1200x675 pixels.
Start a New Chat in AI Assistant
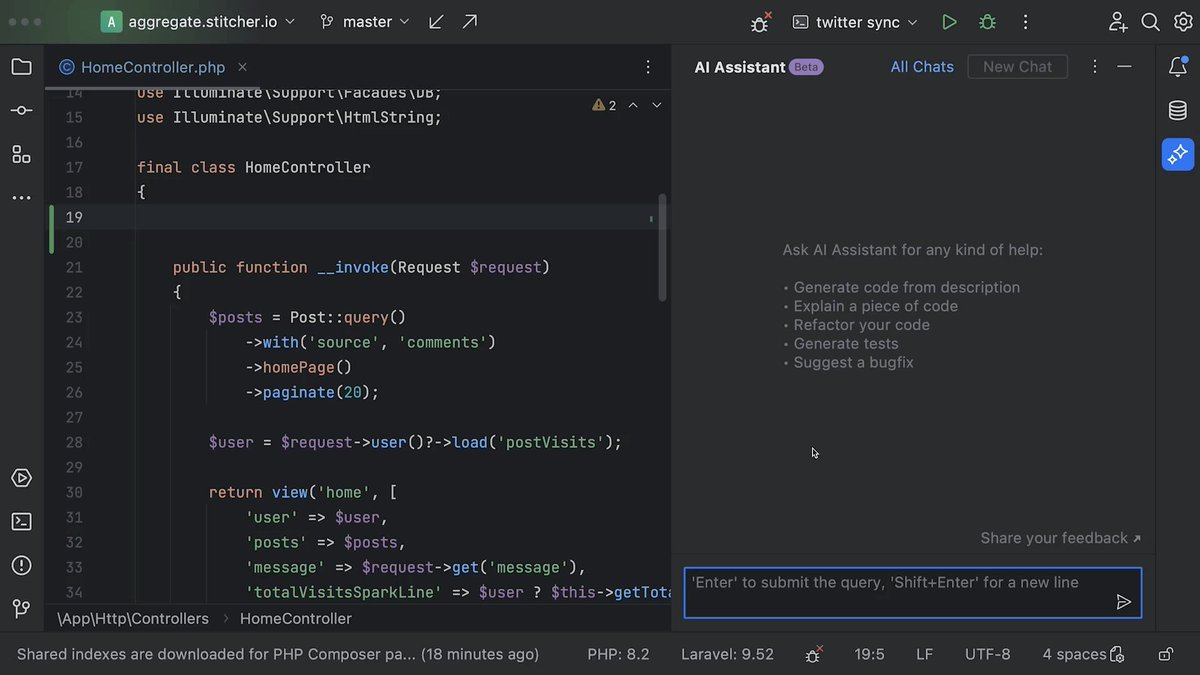pyautogui.click(x=1017, y=66)
